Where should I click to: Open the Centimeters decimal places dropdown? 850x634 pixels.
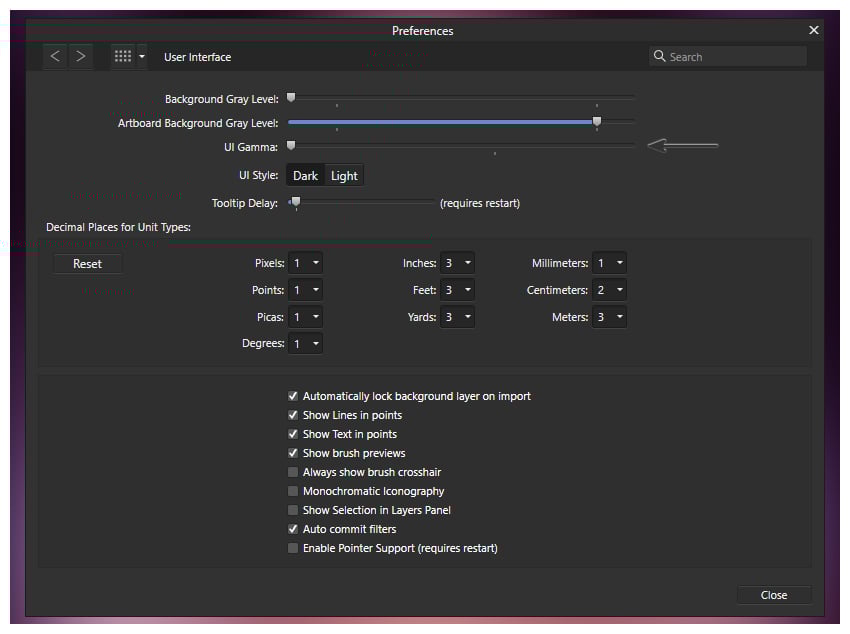tap(609, 290)
